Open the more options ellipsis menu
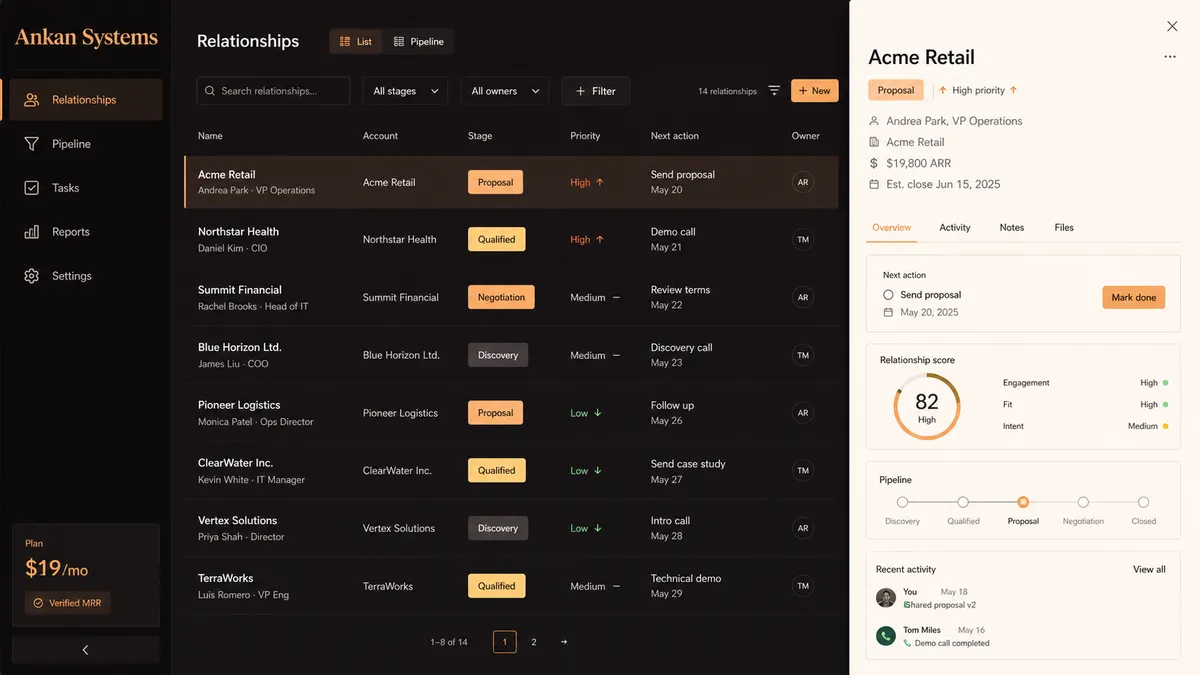The image size is (1200, 675). tap(1170, 57)
